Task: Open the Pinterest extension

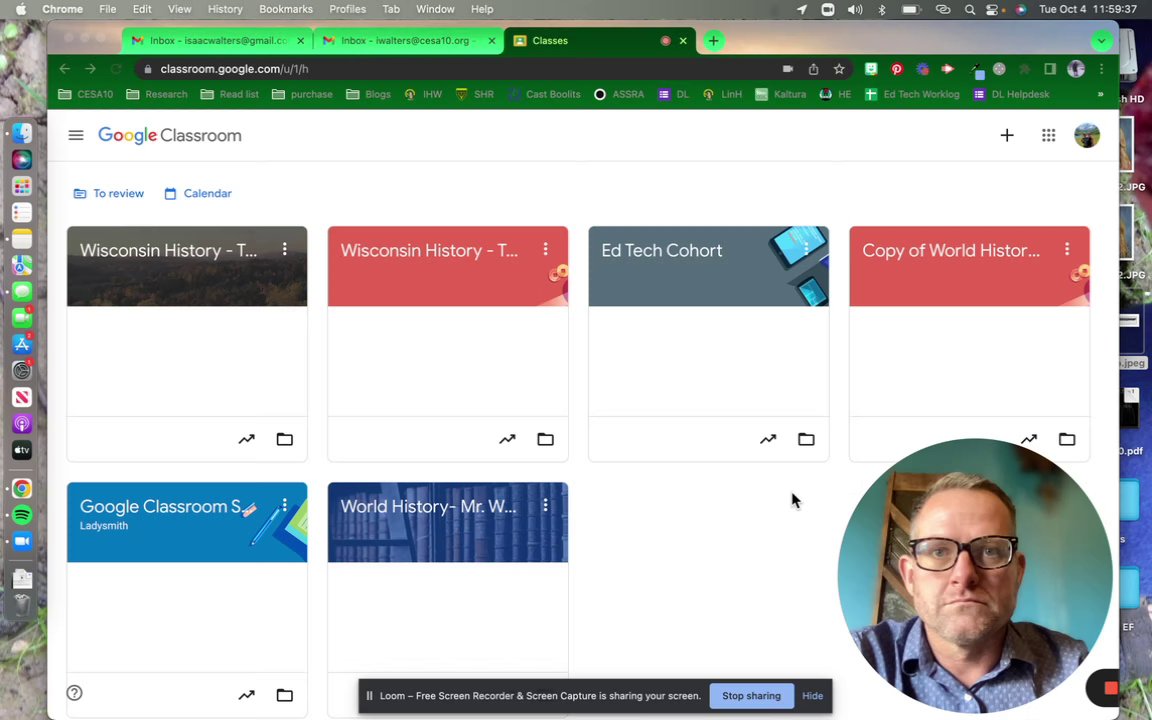Action: click(896, 69)
